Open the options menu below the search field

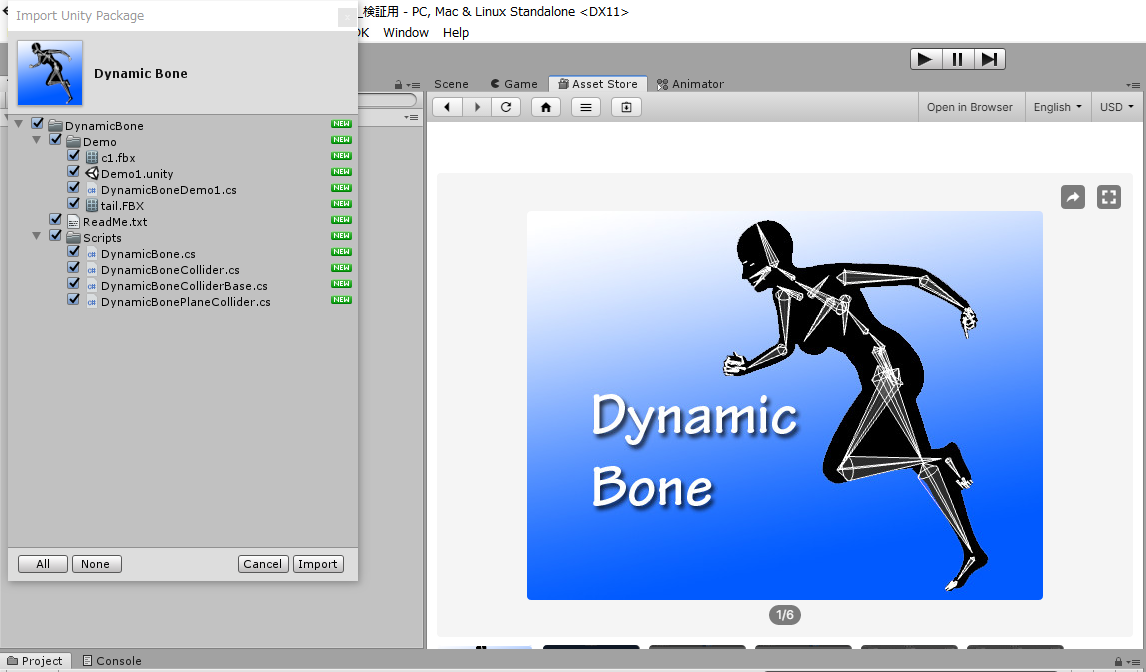point(411,118)
